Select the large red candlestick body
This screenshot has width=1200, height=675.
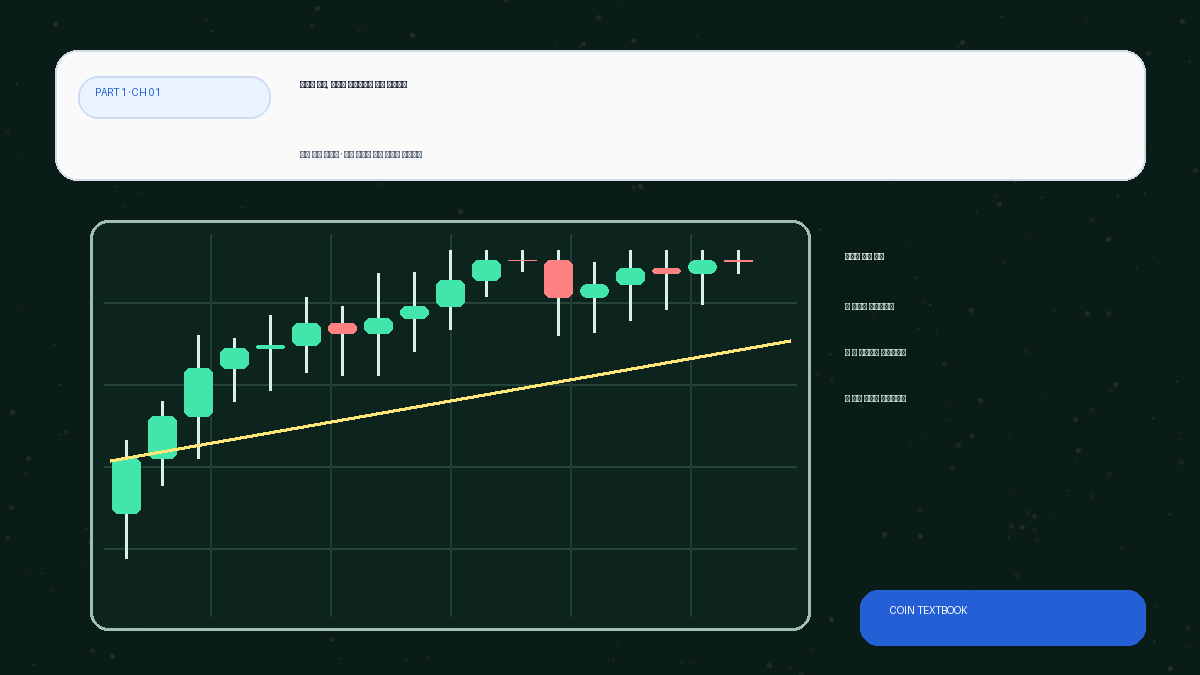click(558, 279)
